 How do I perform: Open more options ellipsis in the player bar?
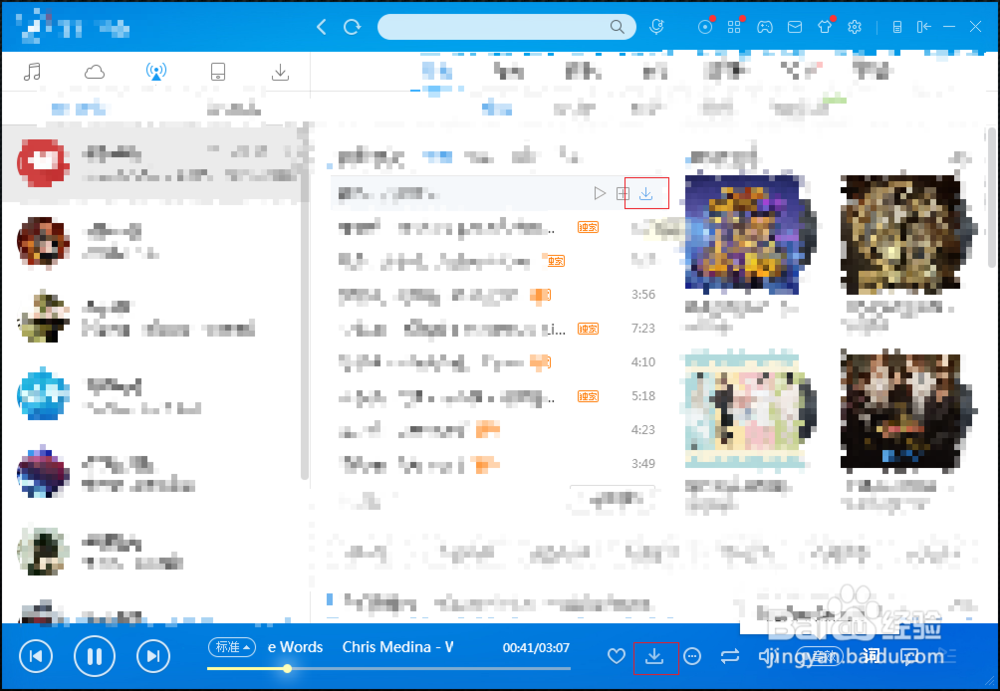coord(692,656)
